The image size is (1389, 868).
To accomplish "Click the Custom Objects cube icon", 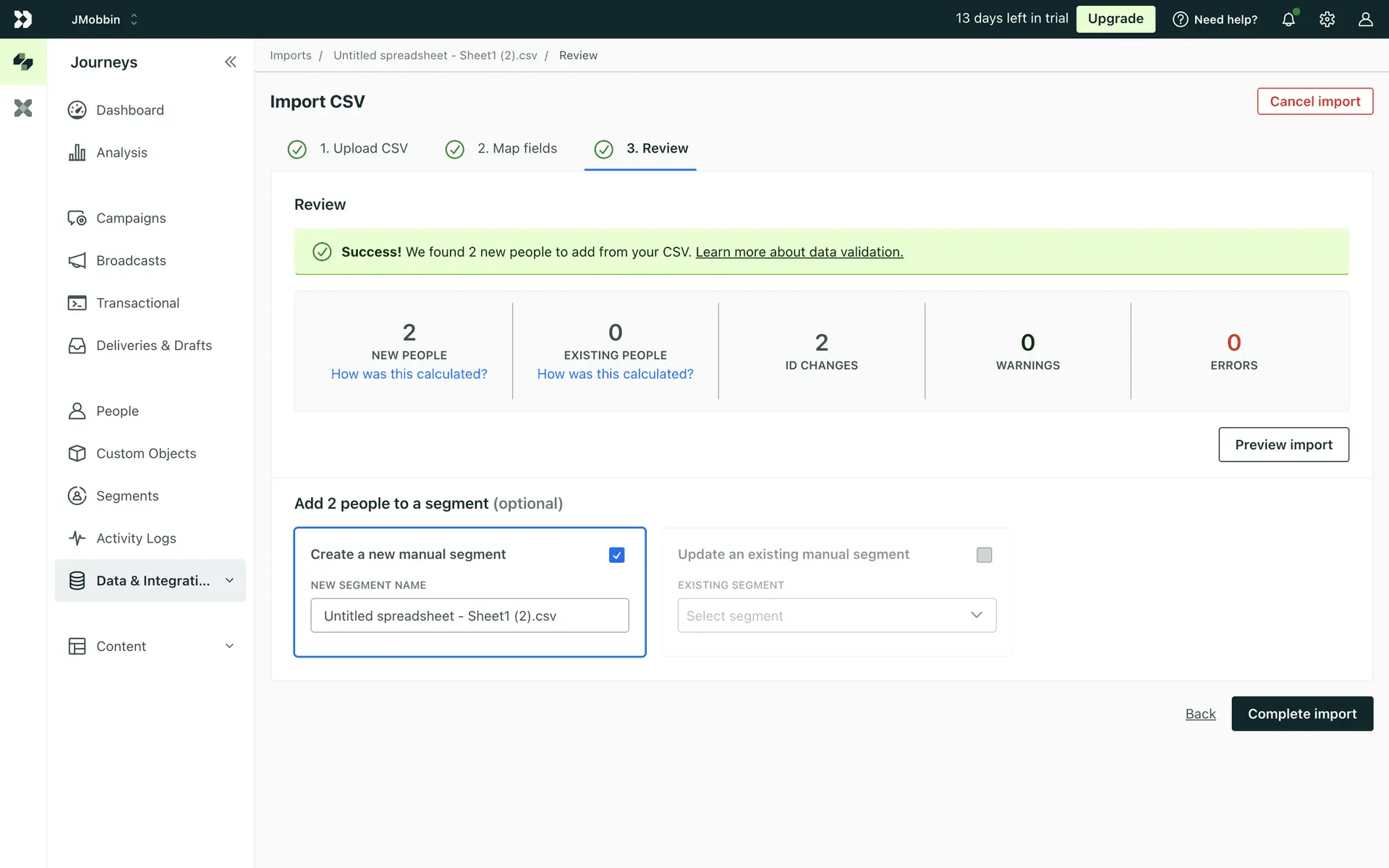I will click(x=77, y=454).
